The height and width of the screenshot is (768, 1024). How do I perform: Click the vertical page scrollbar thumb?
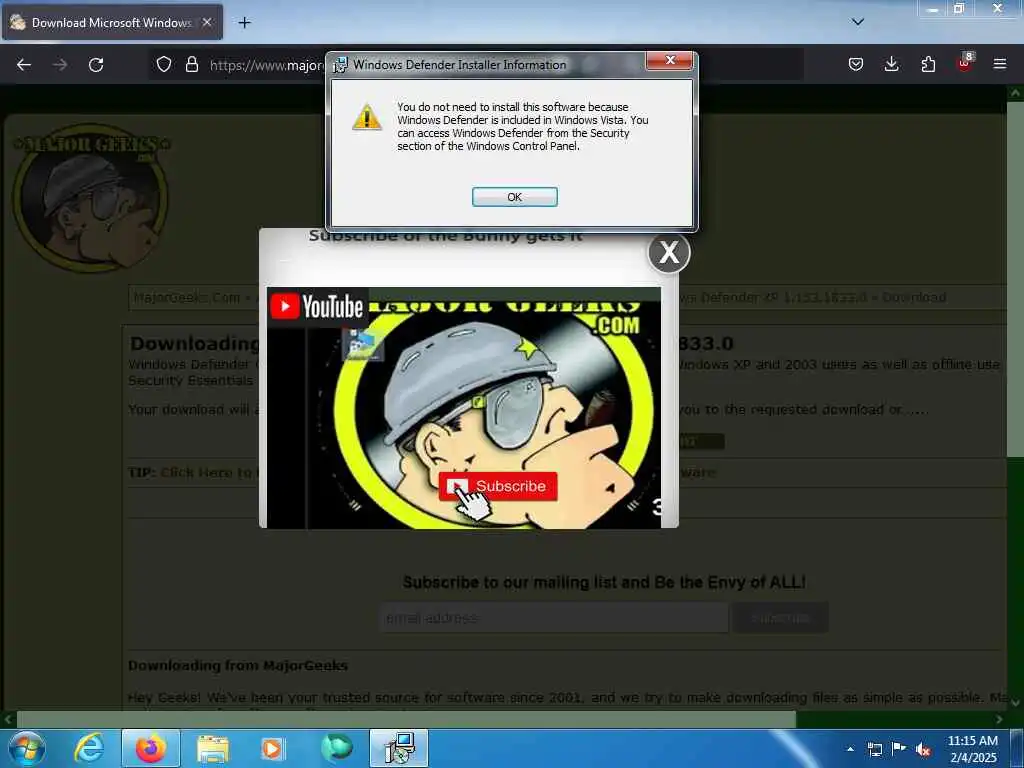tap(1015, 280)
